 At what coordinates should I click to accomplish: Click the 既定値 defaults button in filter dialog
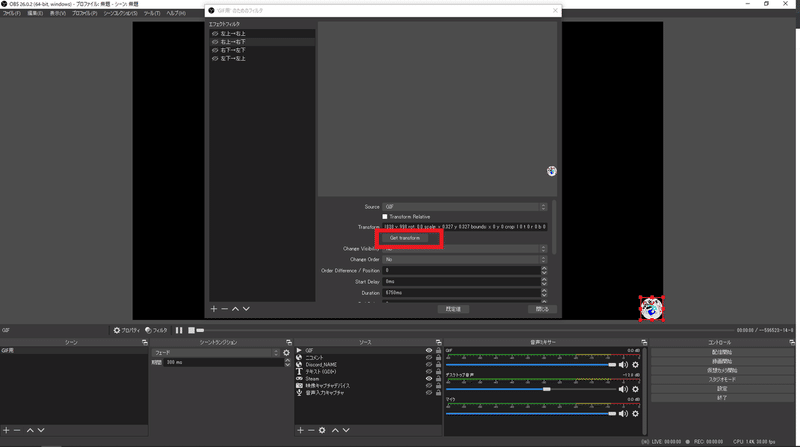pos(453,309)
